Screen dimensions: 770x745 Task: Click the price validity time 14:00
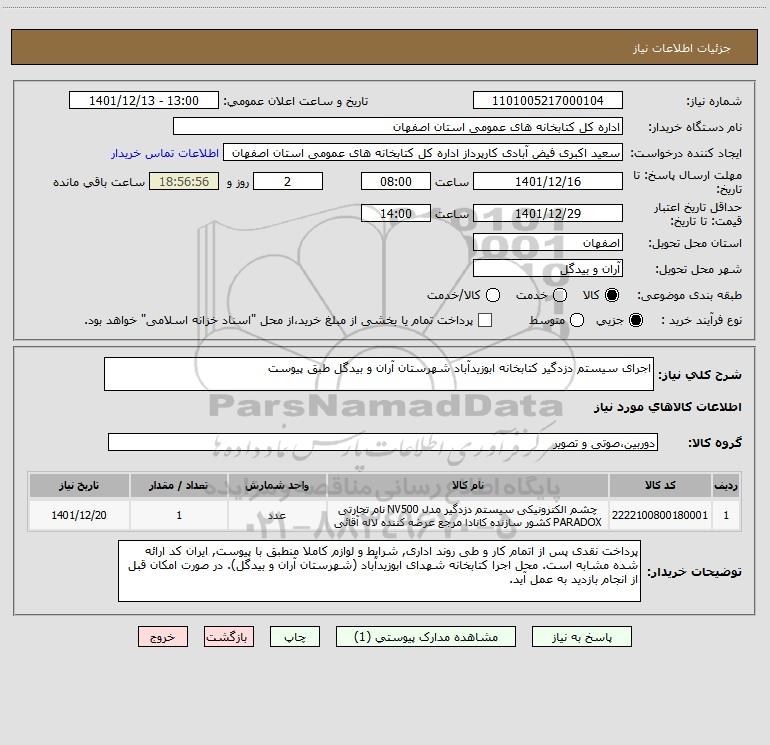pos(396,213)
